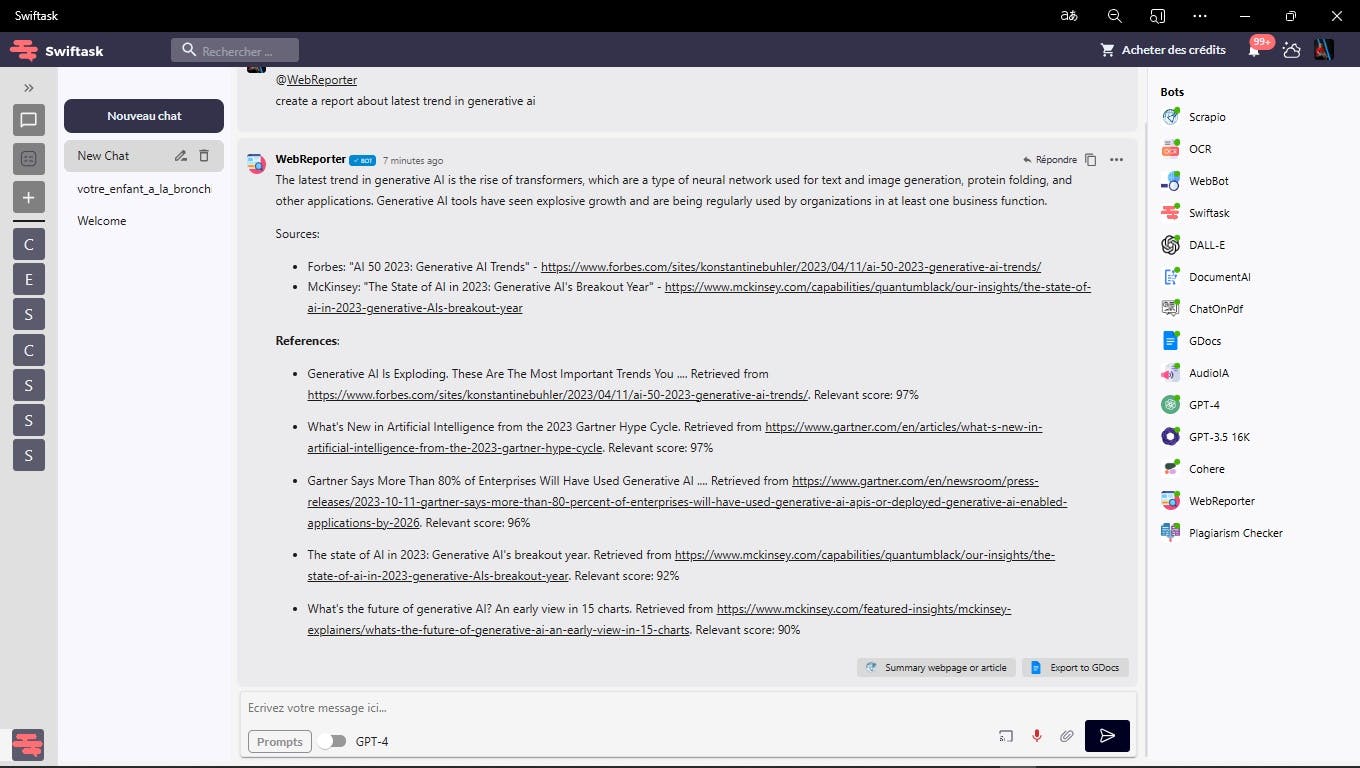
Task: Open the translate icon in title bar
Action: tap(1070, 16)
